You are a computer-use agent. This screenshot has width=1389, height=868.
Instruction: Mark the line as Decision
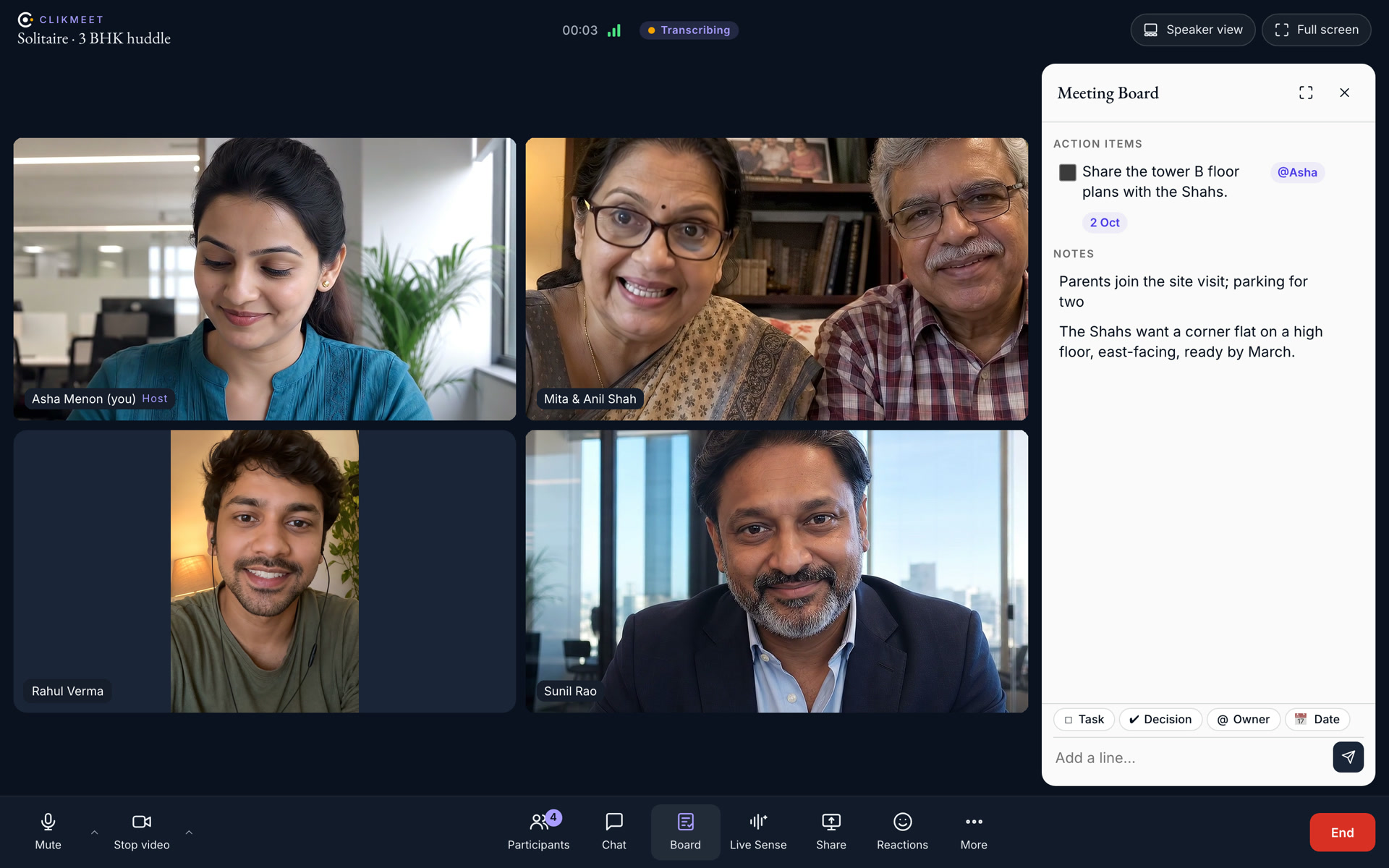click(x=1160, y=719)
